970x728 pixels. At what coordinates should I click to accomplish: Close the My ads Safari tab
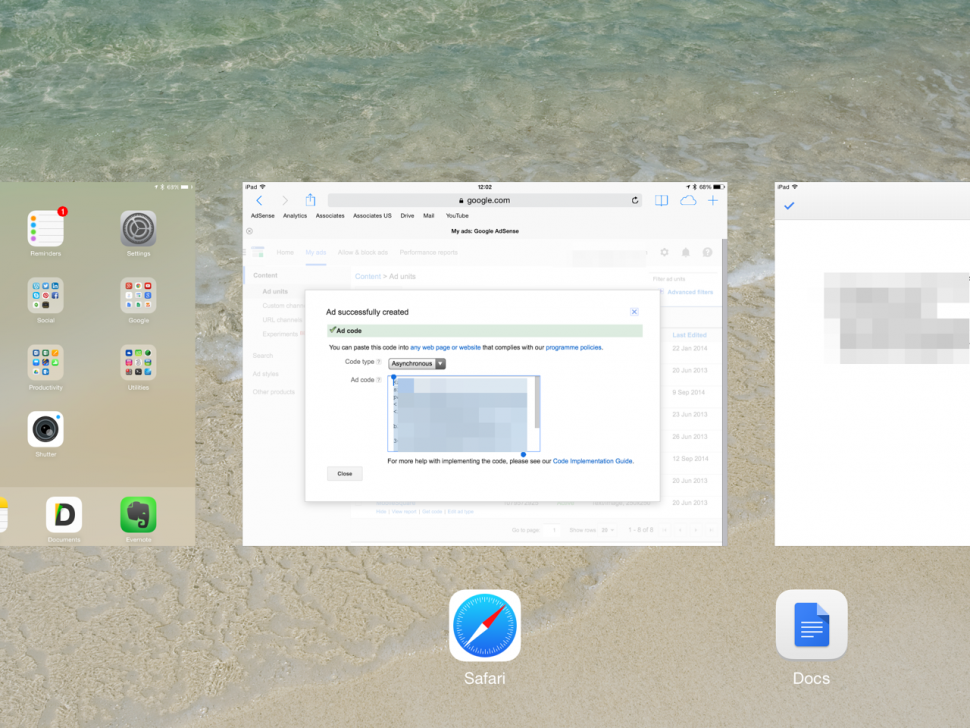point(249,231)
